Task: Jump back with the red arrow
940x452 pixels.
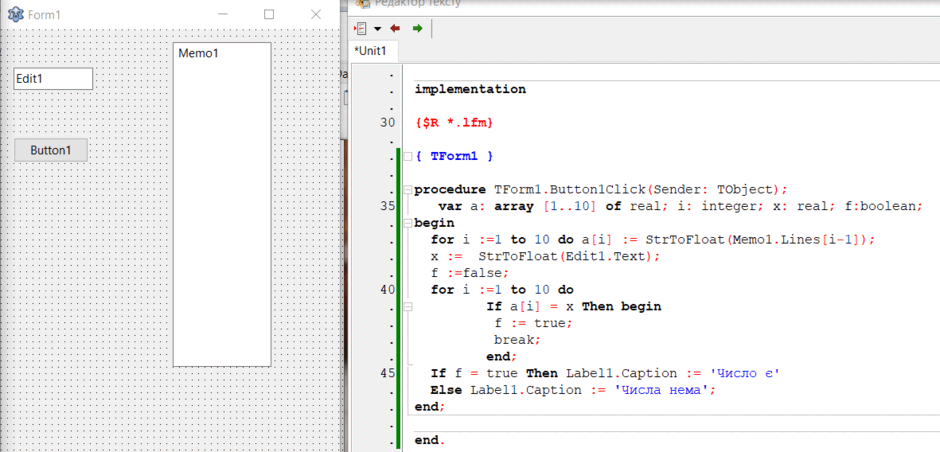Action: [x=395, y=28]
